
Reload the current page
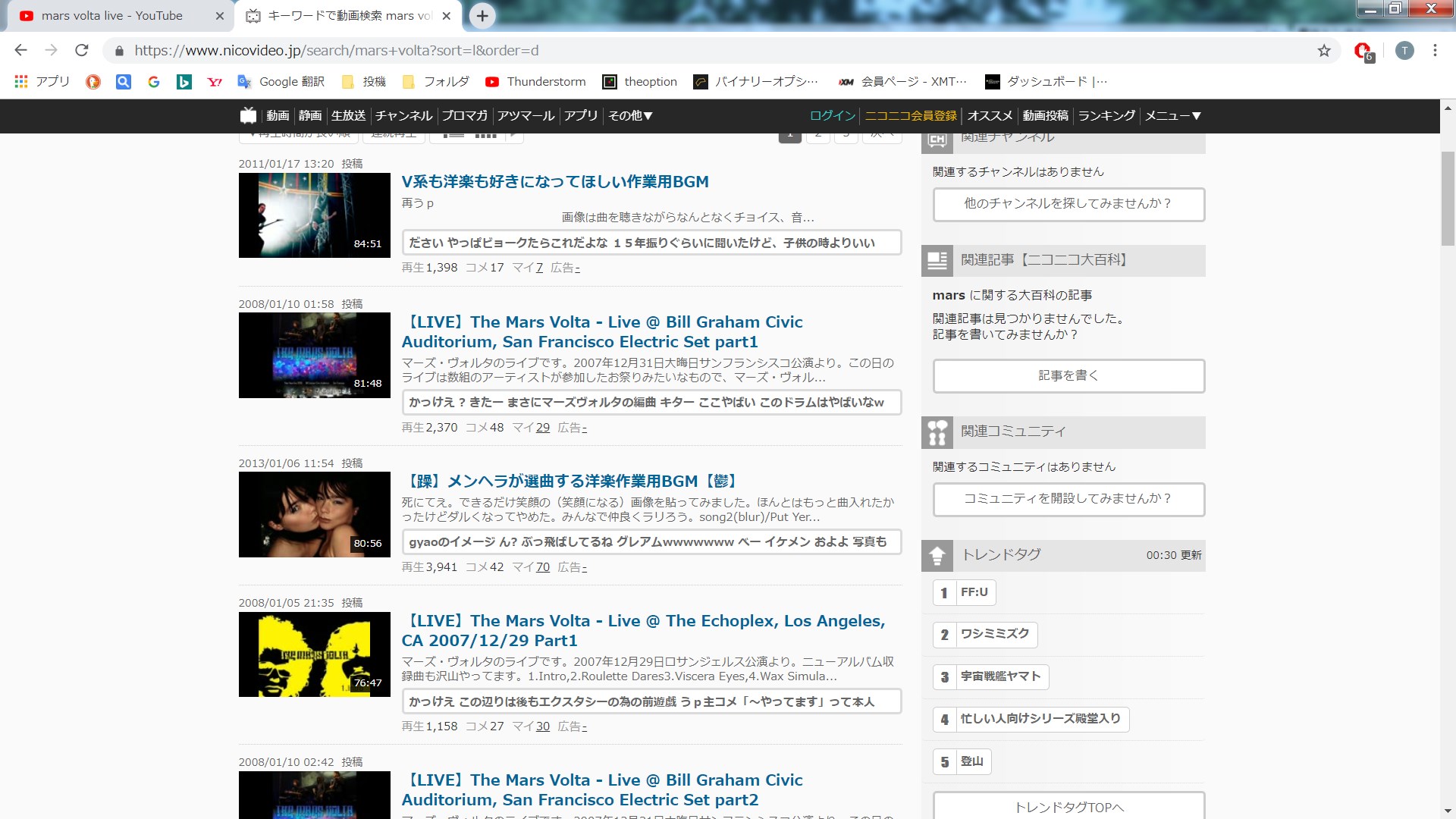tap(82, 50)
